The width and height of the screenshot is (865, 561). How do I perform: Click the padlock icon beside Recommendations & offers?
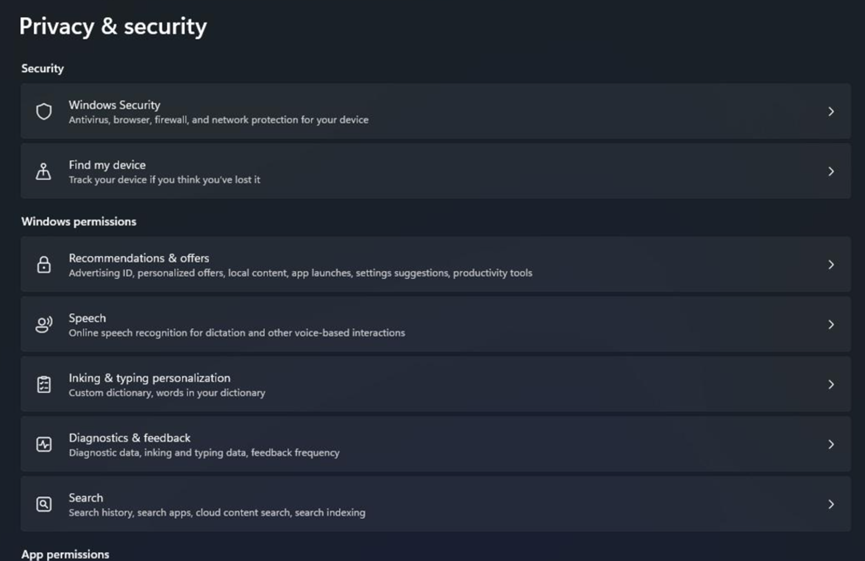tap(44, 265)
